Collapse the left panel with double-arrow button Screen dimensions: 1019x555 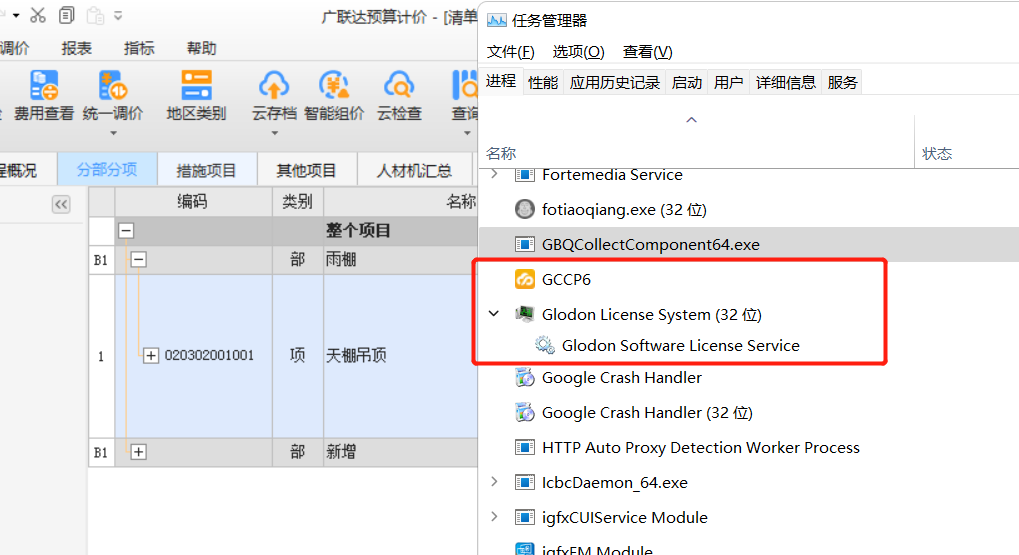61,205
